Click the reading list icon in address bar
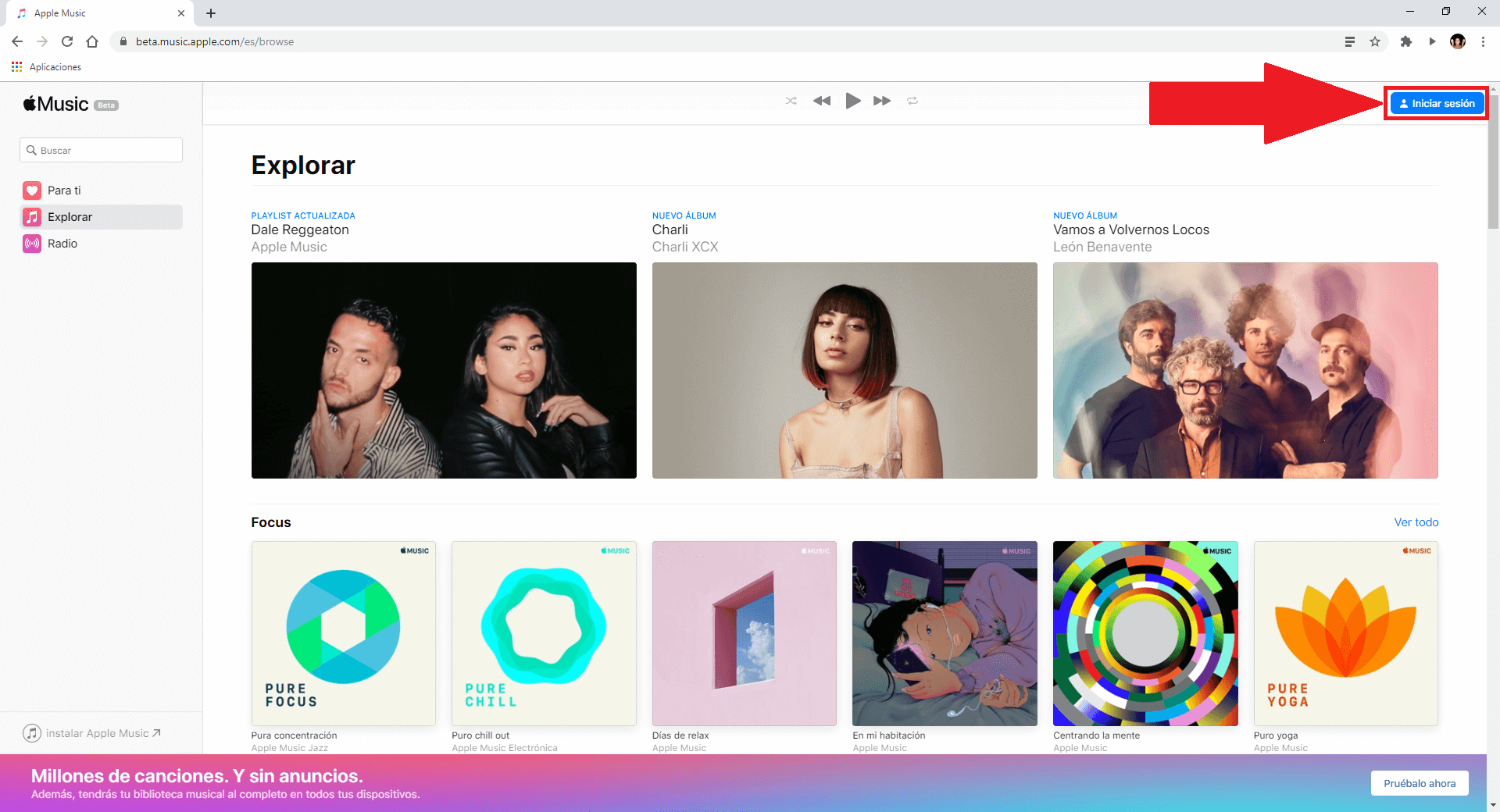Viewport: 1500px width, 812px height. click(1349, 41)
